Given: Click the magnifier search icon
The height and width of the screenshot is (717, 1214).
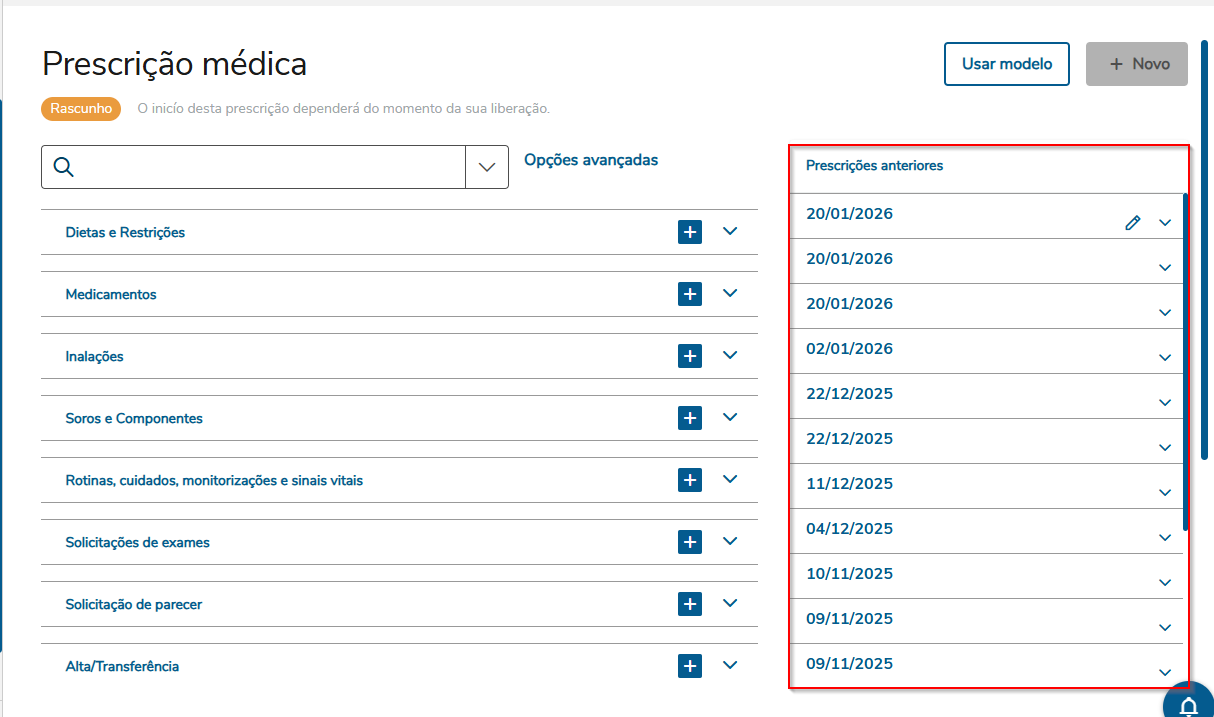Looking at the screenshot, I should click(64, 167).
